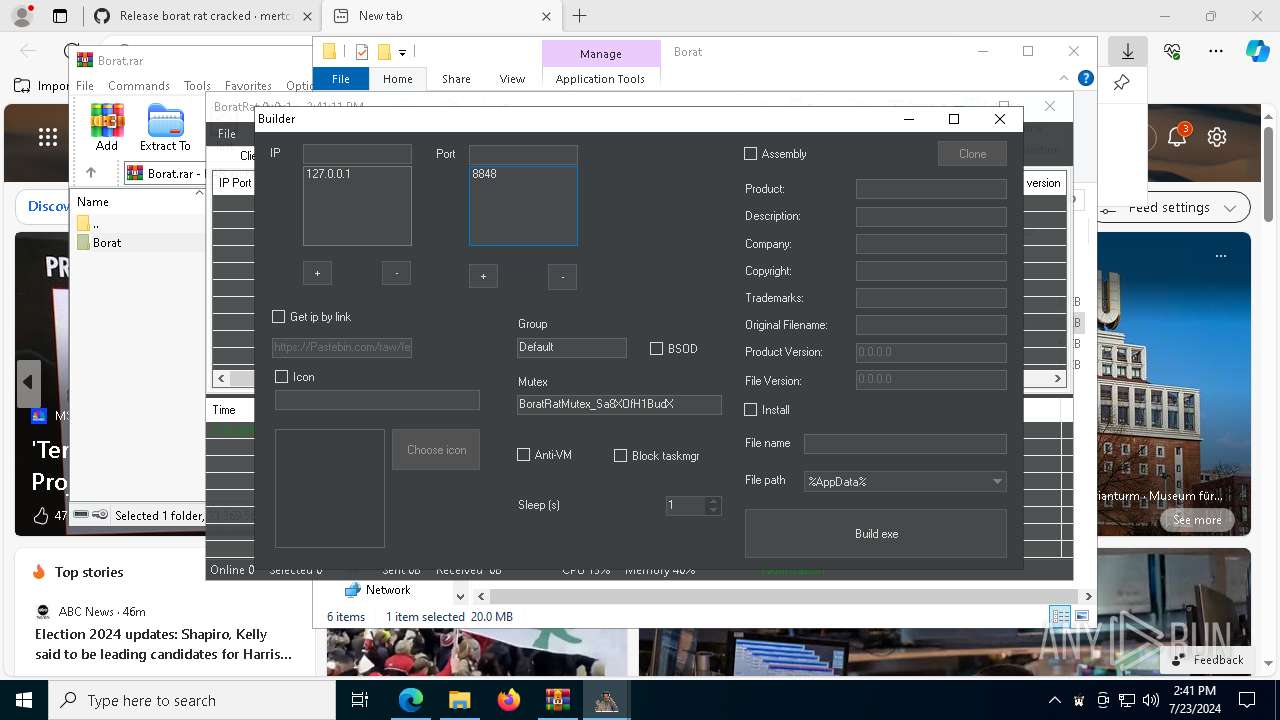Click the IP input field

[357, 154]
